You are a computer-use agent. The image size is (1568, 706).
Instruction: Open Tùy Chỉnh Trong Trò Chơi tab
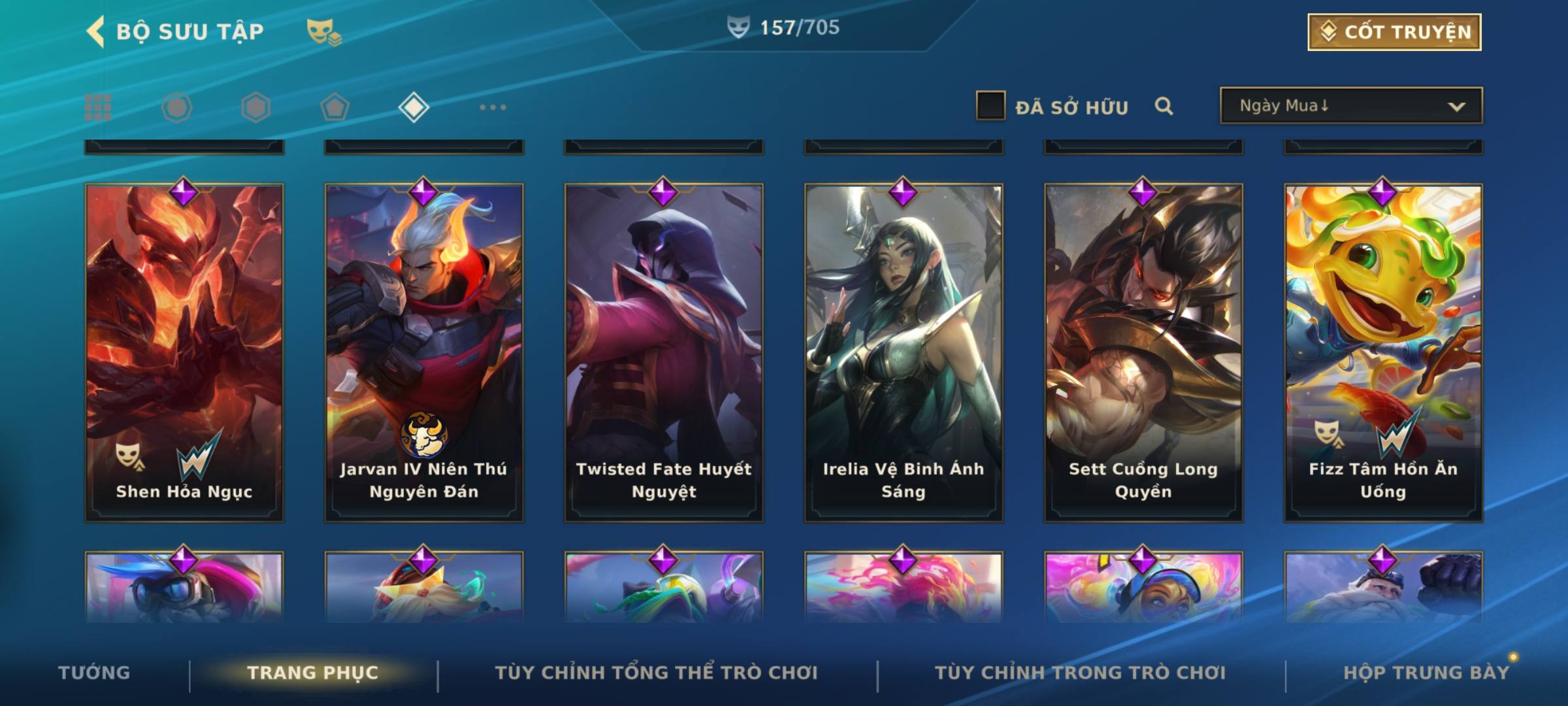[1080, 672]
